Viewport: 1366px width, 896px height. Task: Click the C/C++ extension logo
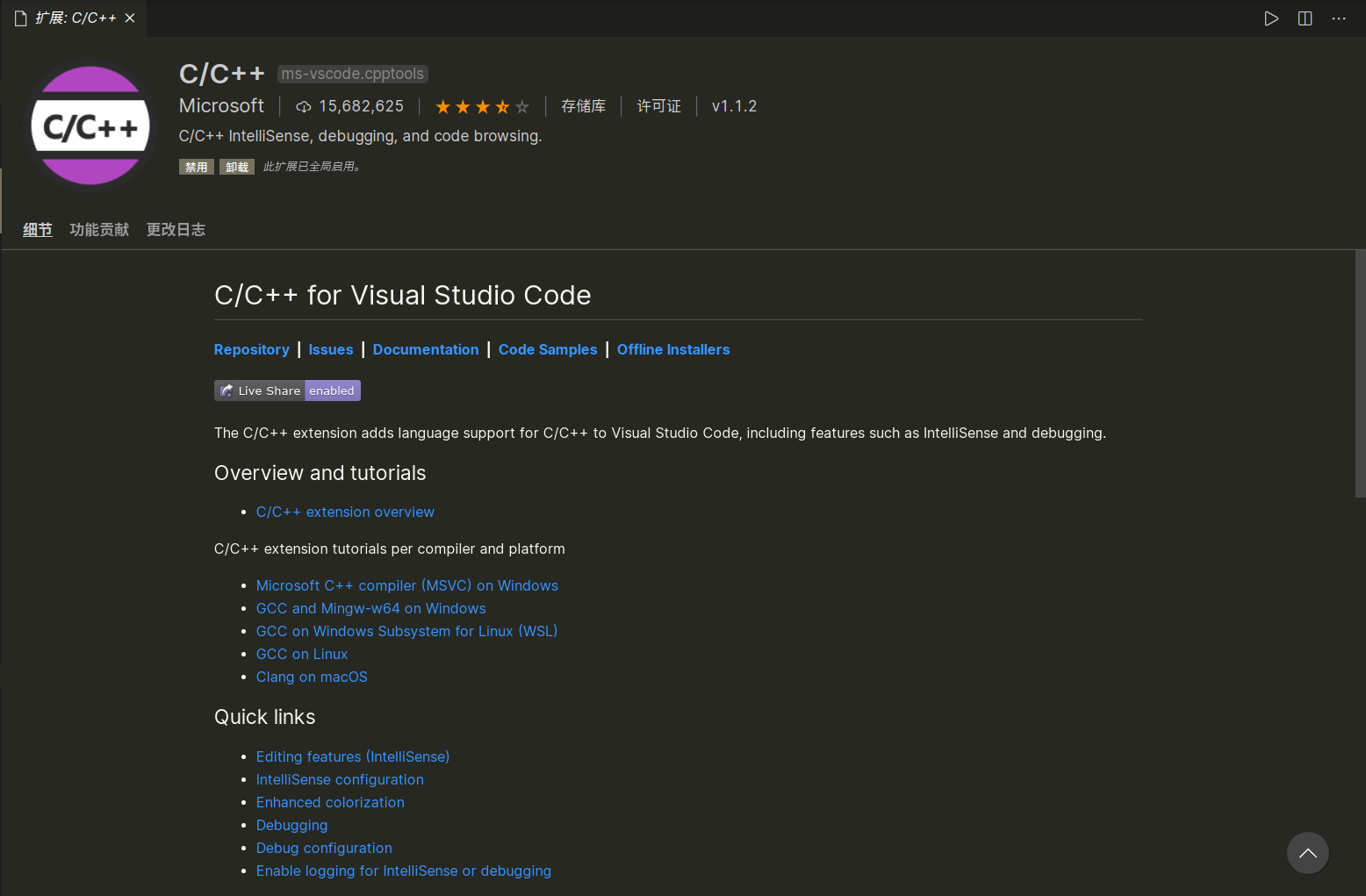click(90, 126)
